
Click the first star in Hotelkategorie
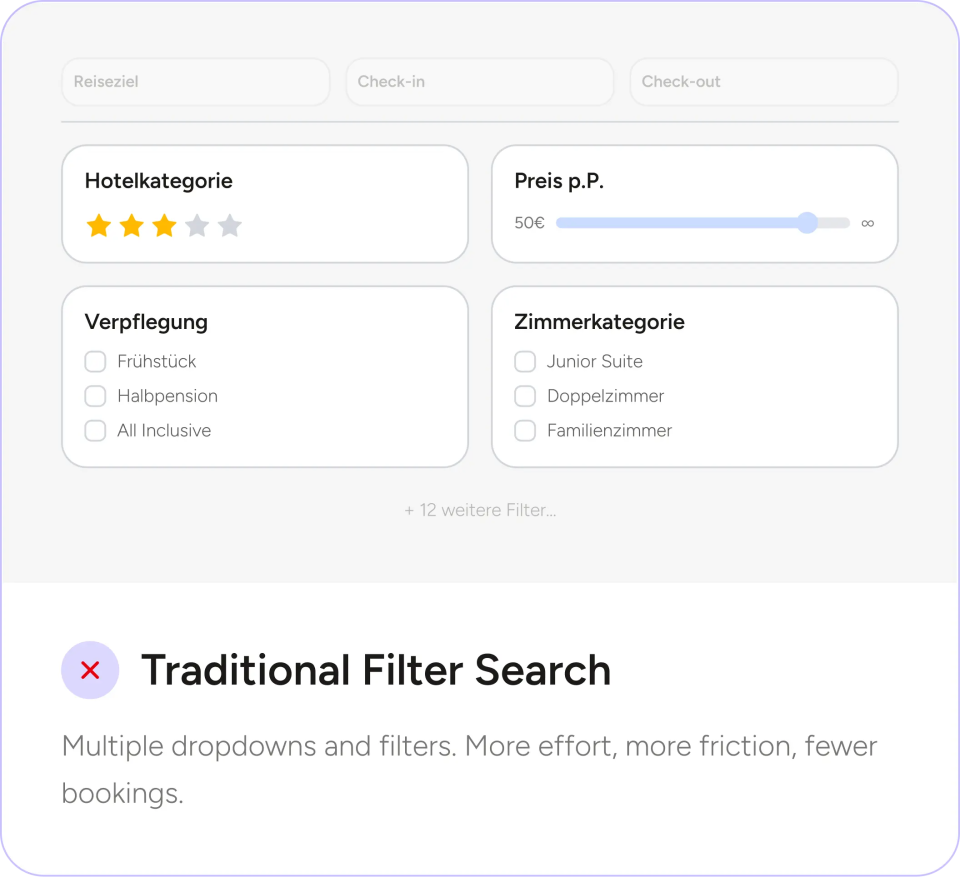(98, 226)
